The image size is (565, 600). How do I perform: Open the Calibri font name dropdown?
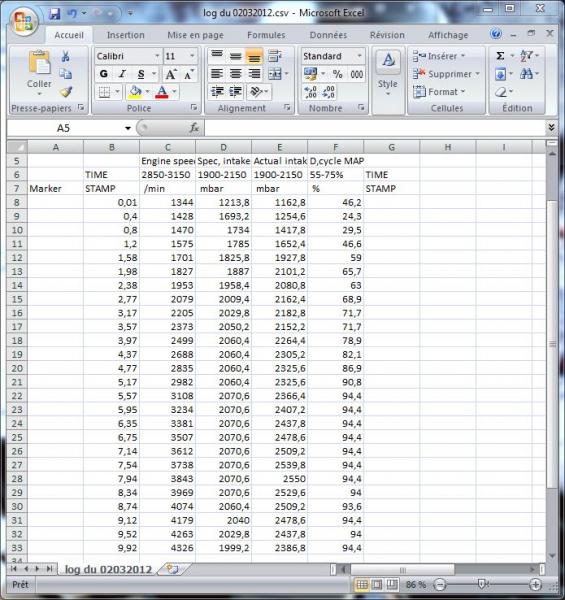pos(157,56)
